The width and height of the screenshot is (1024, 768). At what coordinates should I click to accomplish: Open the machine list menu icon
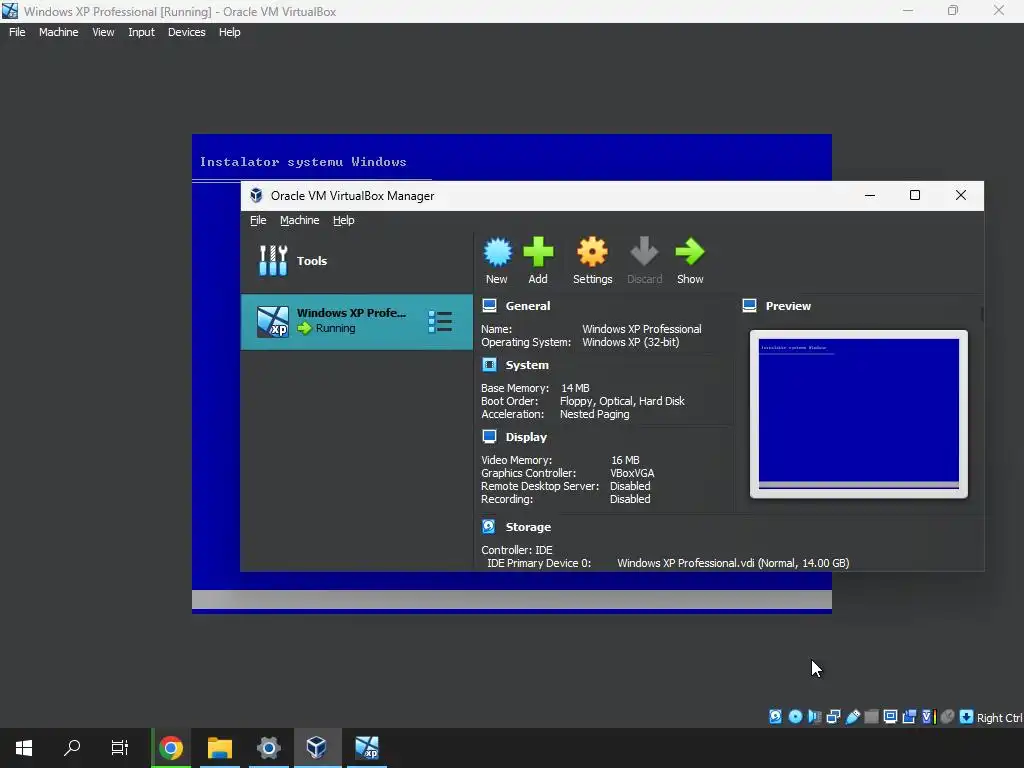(x=440, y=321)
